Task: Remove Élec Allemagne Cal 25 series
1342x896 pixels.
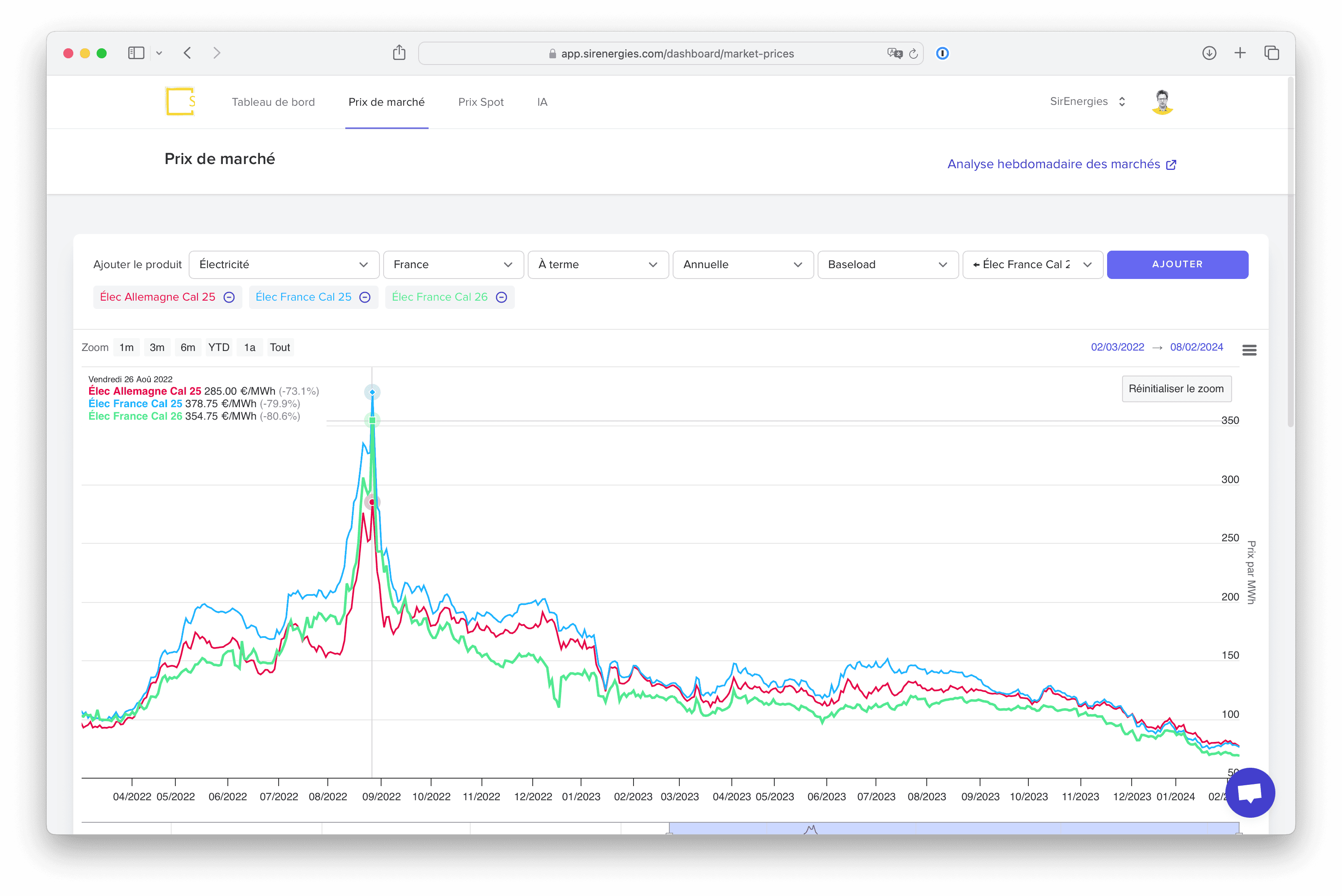Action: (229, 297)
